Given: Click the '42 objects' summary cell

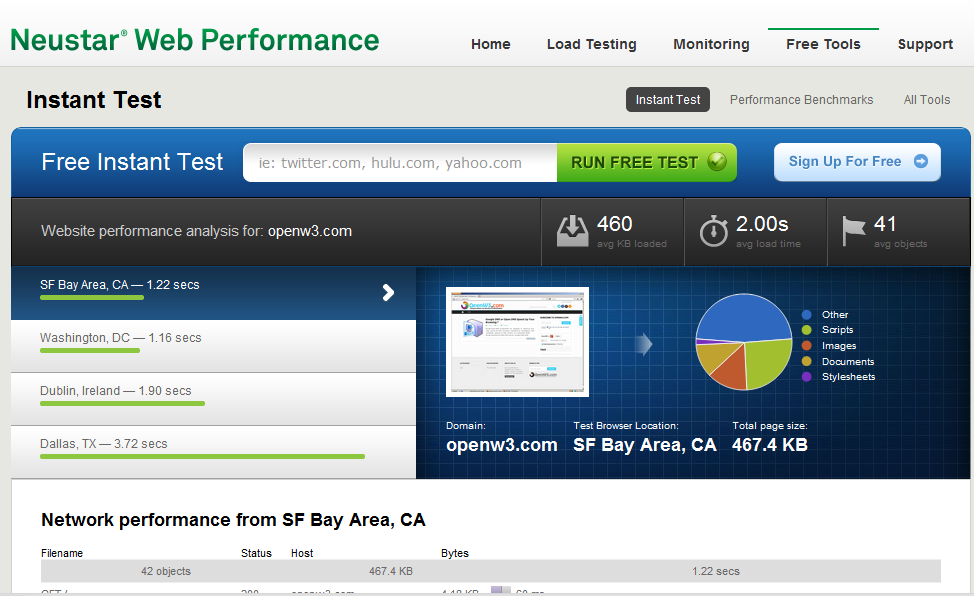Looking at the screenshot, I should point(166,571).
